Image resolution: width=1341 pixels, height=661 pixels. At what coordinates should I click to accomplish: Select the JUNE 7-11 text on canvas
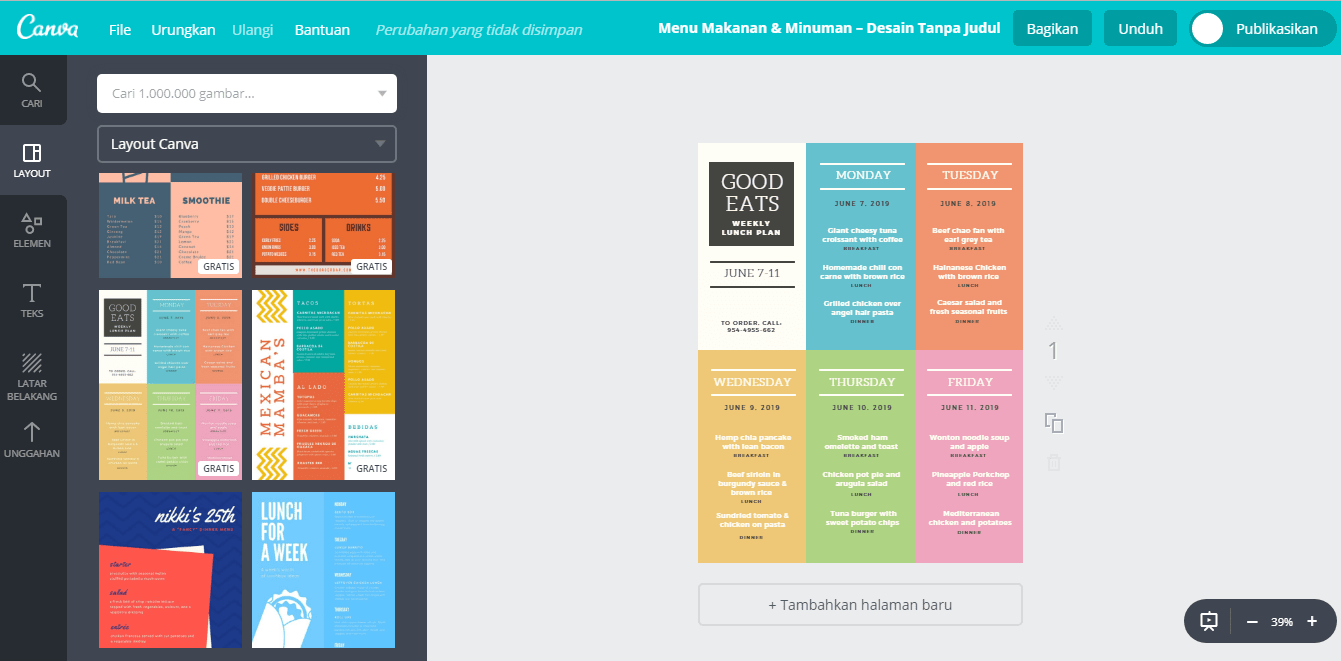pos(751,273)
